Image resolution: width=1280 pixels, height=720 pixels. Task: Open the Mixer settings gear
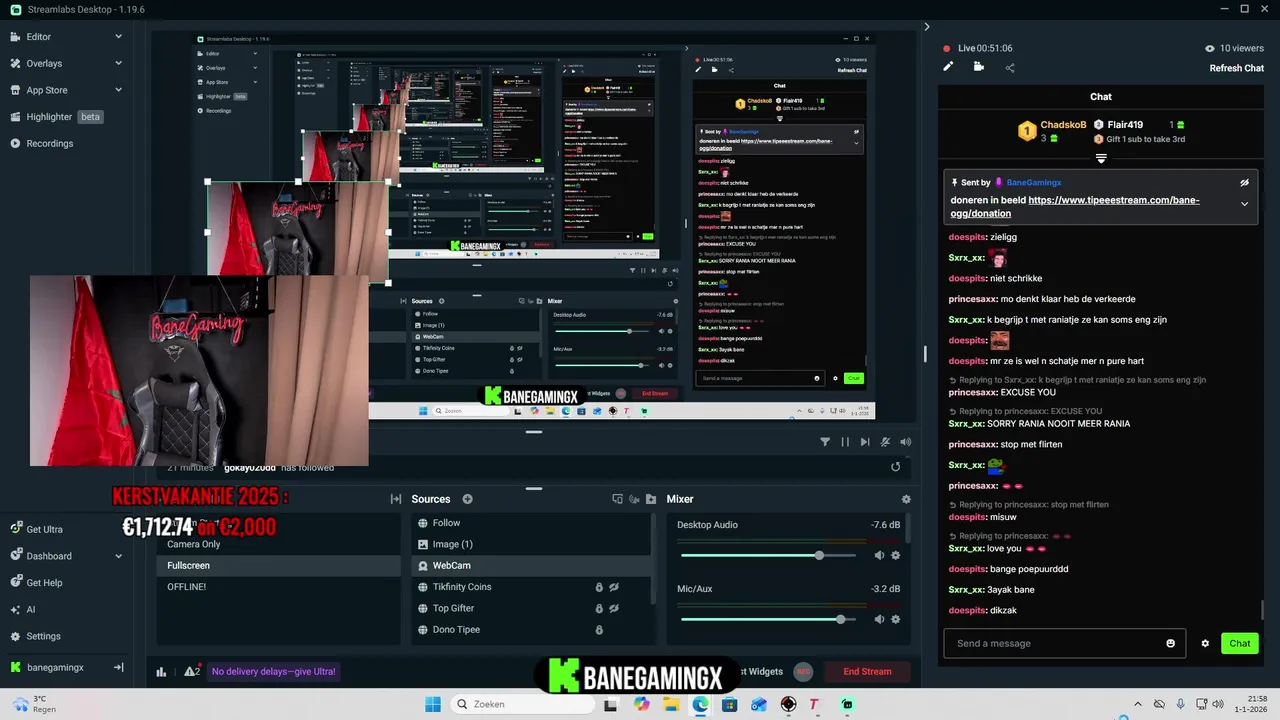pos(906,499)
